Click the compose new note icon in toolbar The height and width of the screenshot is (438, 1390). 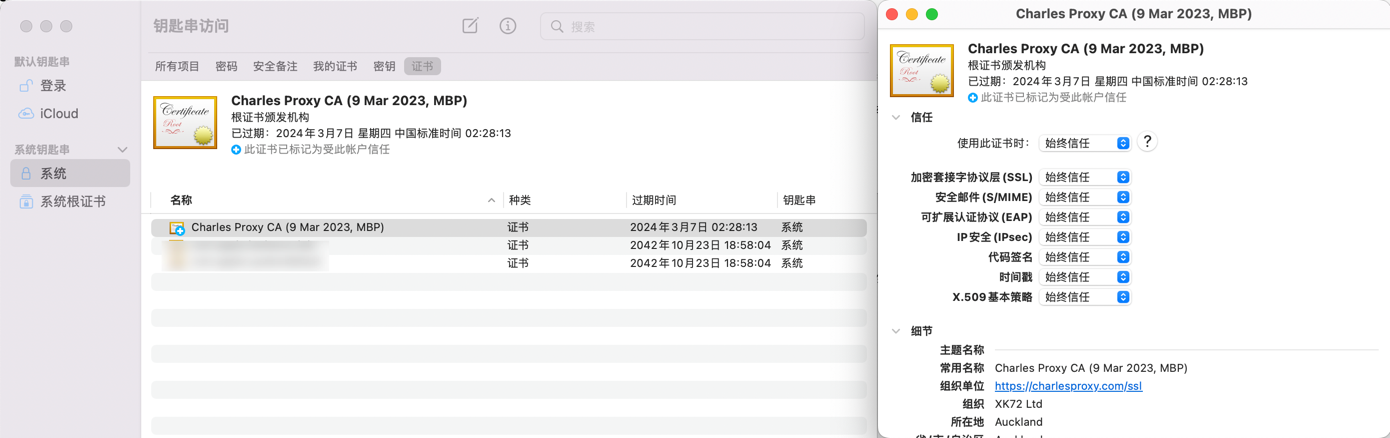(470, 26)
